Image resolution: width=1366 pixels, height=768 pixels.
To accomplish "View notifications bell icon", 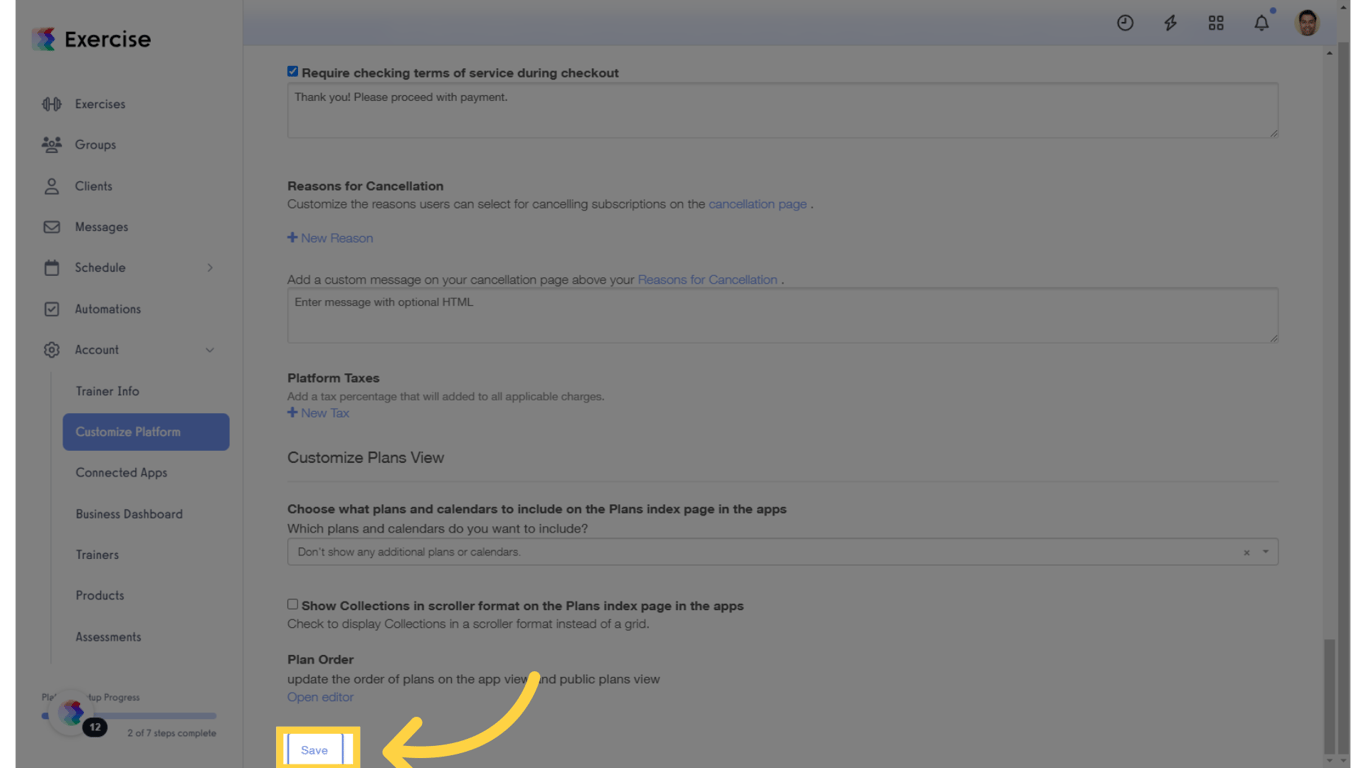I will click(1262, 23).
